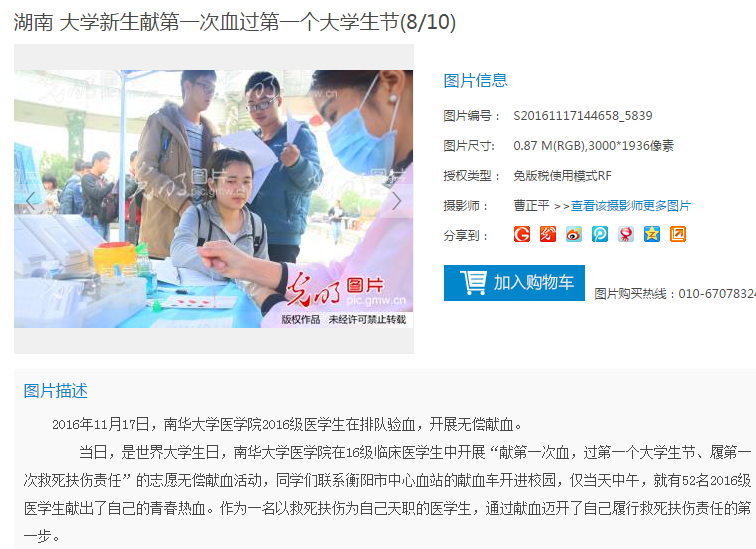Go to previous photo arrow
The width and height of the screenshot is (756, 549).
30,201
